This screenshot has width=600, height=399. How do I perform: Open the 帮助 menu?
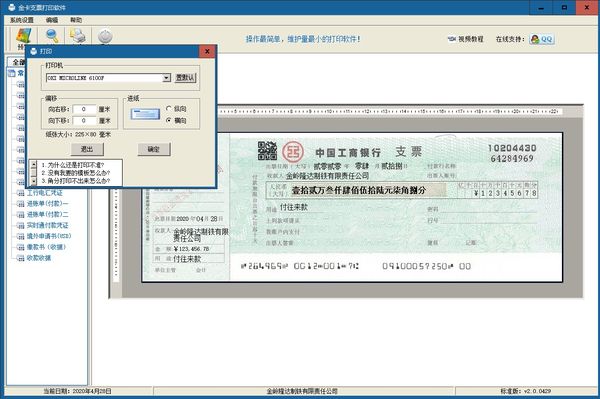pyautogui.click(x=76, y=20)
